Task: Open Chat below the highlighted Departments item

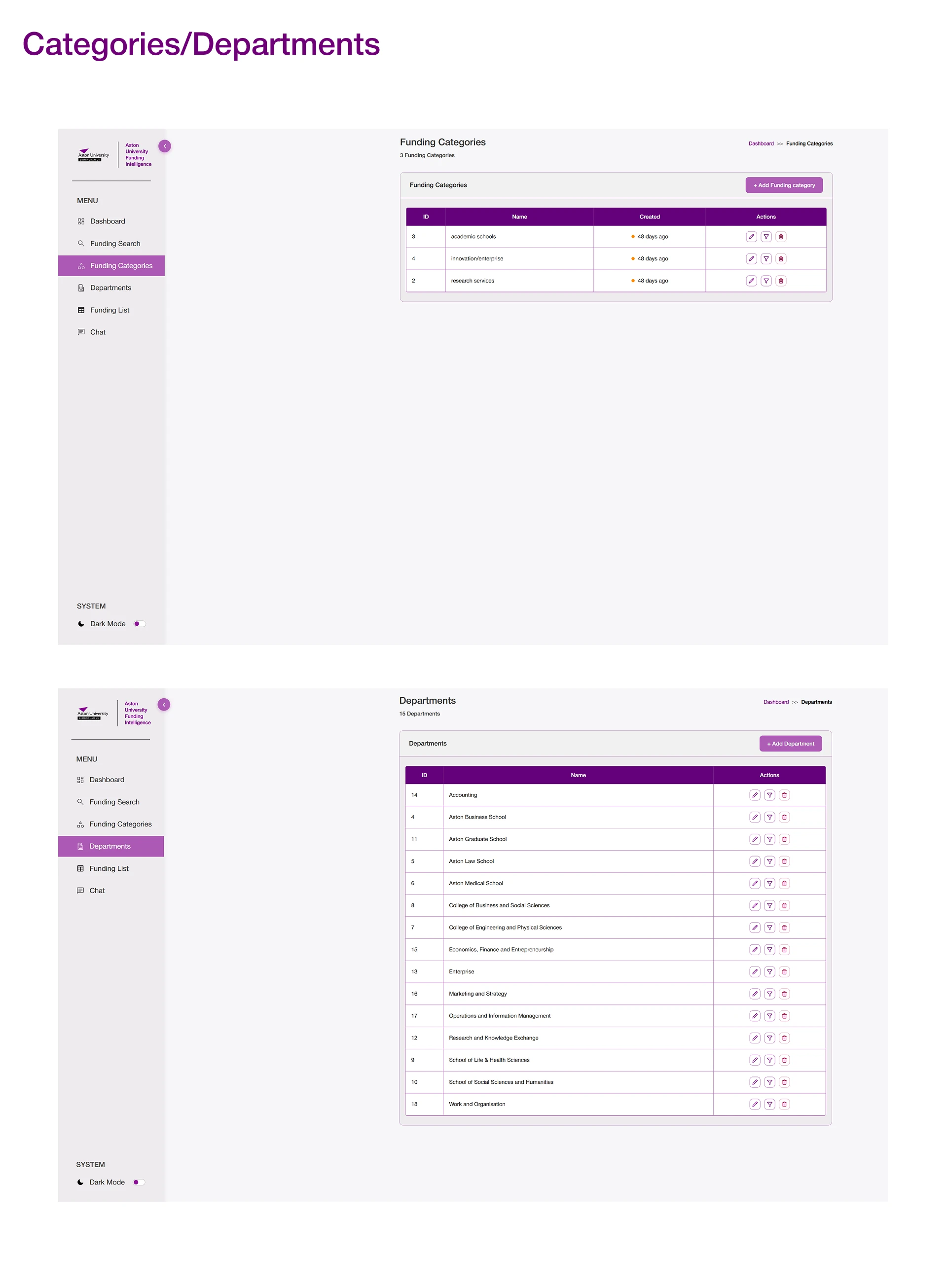Action: tap(97, 891)
